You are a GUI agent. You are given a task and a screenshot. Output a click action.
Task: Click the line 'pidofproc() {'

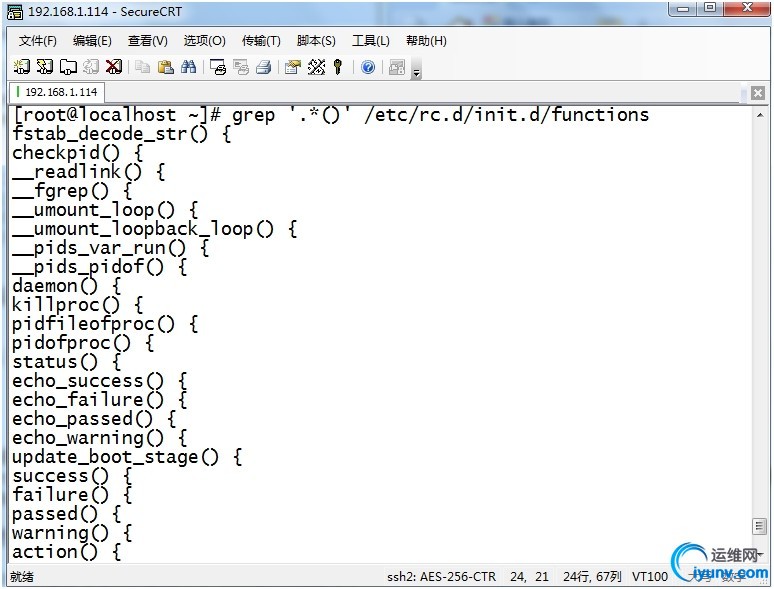(x=83, y=343)
